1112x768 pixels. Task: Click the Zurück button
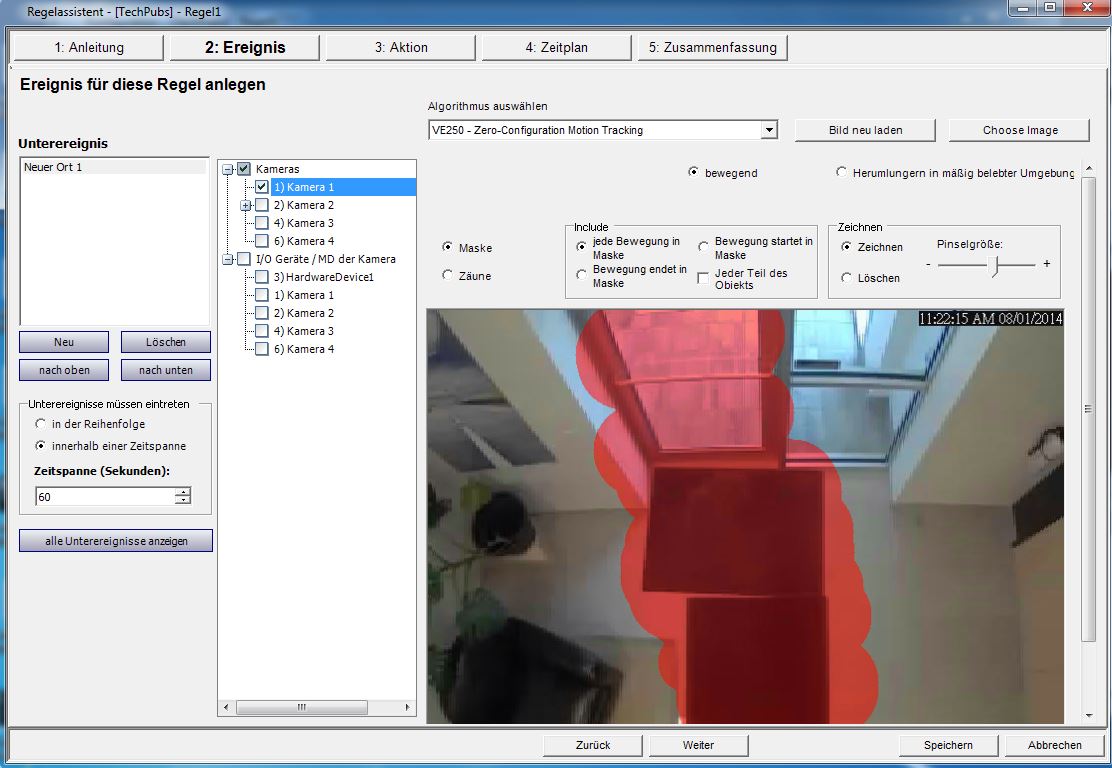pyautogui.click(x=593, y=745)
